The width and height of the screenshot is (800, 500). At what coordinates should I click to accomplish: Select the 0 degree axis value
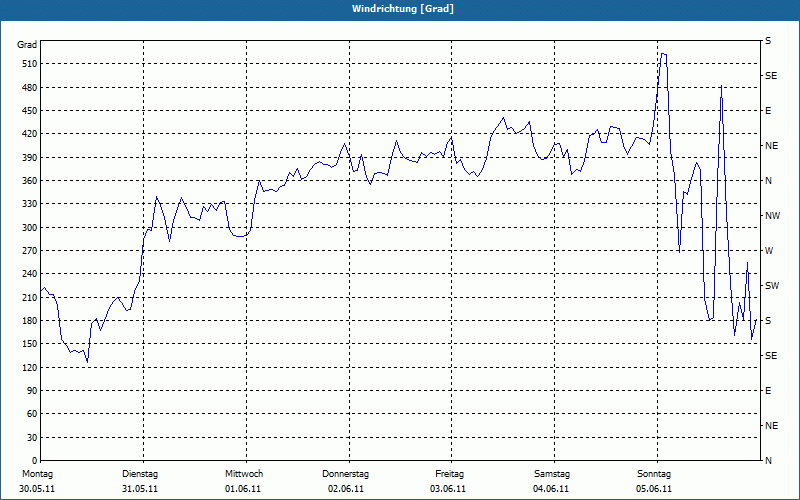(35, 461)
